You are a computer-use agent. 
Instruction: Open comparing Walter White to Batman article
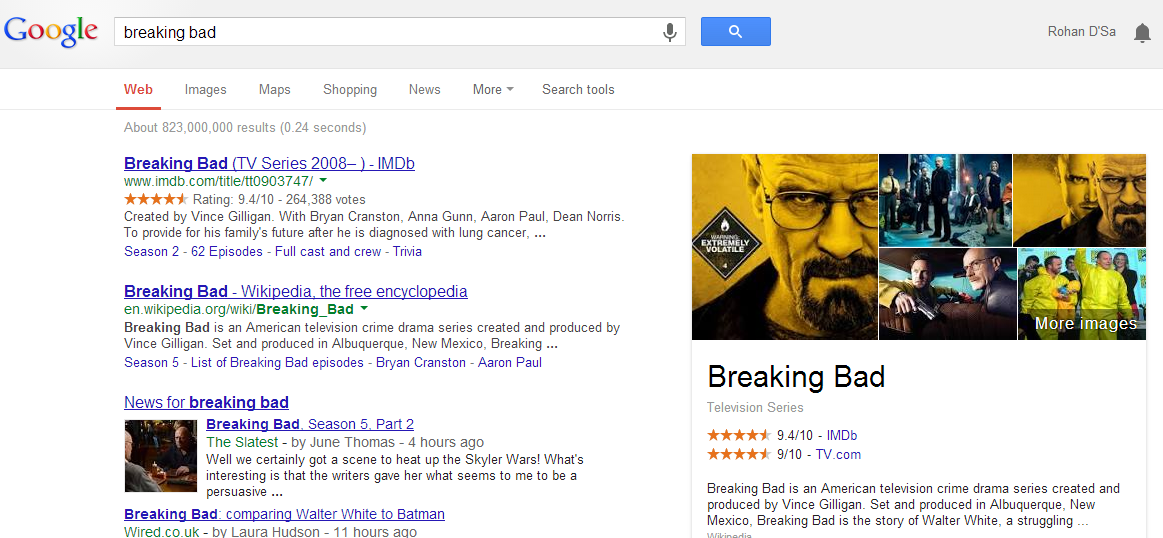(x=285, y=514)
